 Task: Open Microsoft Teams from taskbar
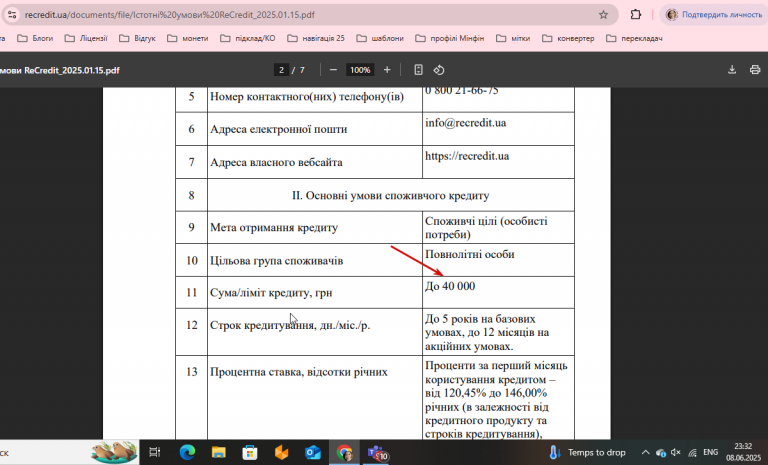click(377, 453)
